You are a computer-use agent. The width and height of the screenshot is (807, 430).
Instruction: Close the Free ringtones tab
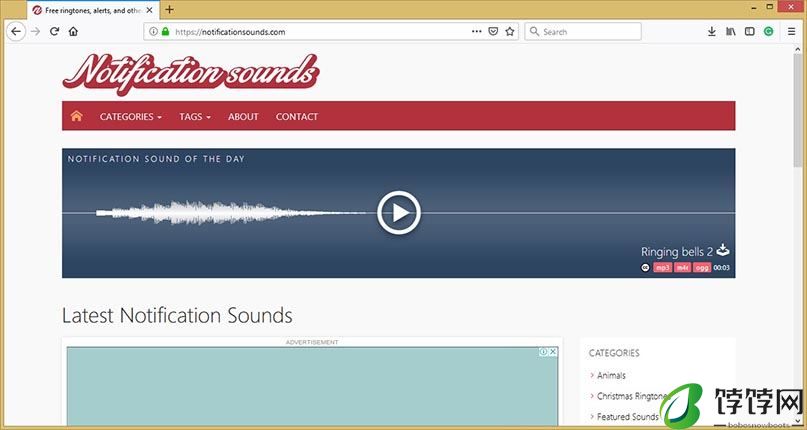(x=149, y=10)
